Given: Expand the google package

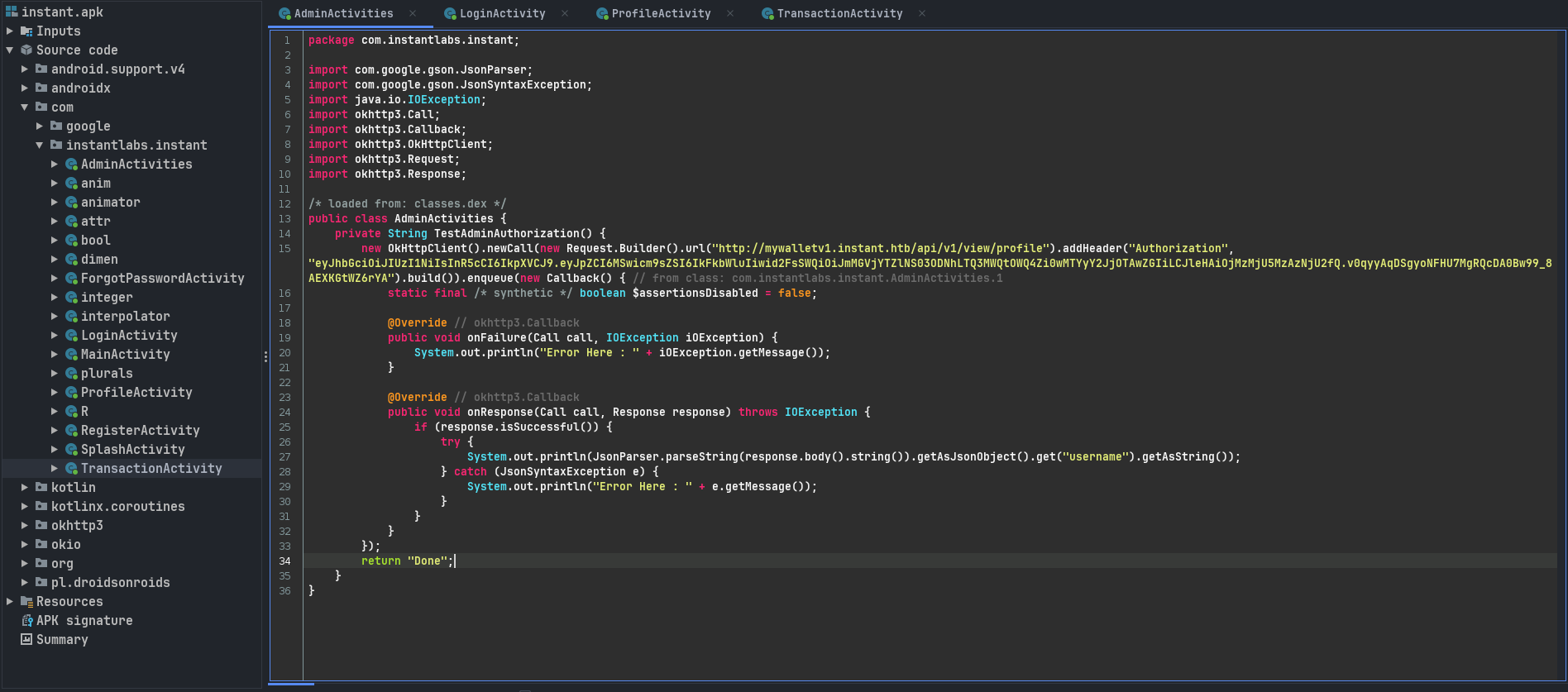Looking at the screenshot, I should tap(40, 126).
